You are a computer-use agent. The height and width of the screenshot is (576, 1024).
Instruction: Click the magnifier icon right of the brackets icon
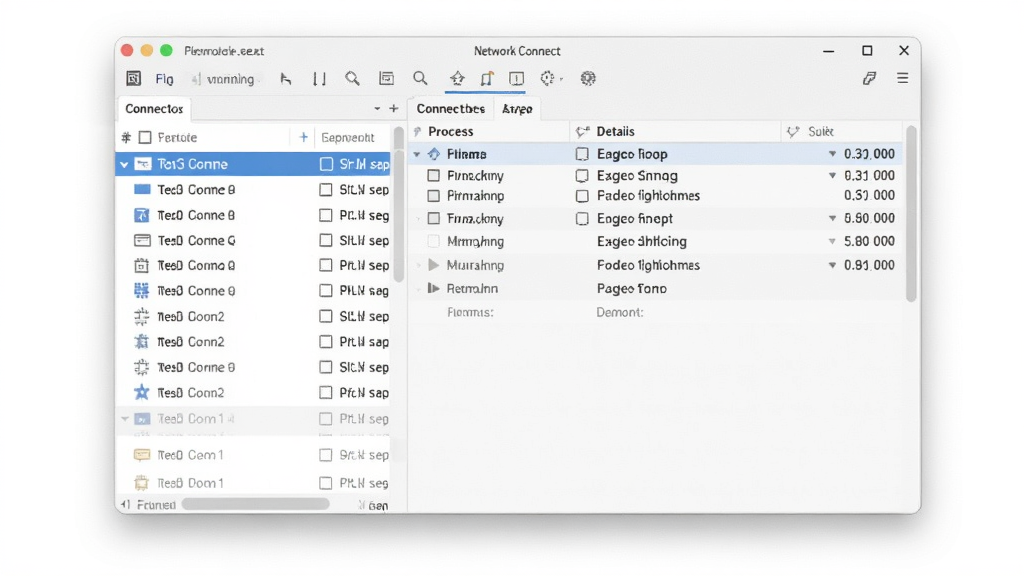pyautogui.click(x=353, y=78)
